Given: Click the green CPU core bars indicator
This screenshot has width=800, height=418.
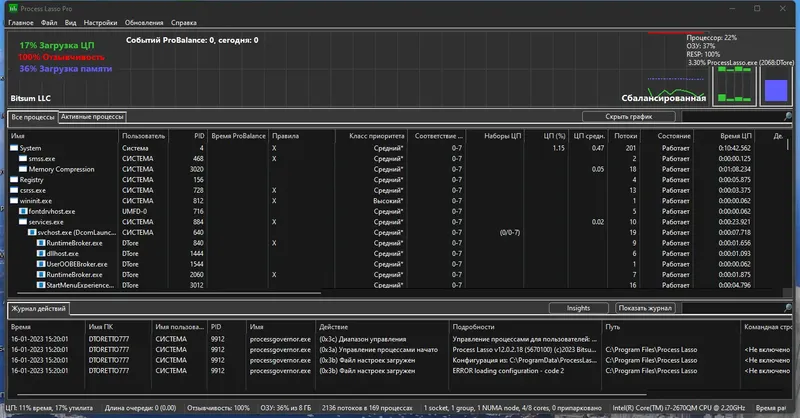Looking at the screenshot, I should (x=734, y=84).
